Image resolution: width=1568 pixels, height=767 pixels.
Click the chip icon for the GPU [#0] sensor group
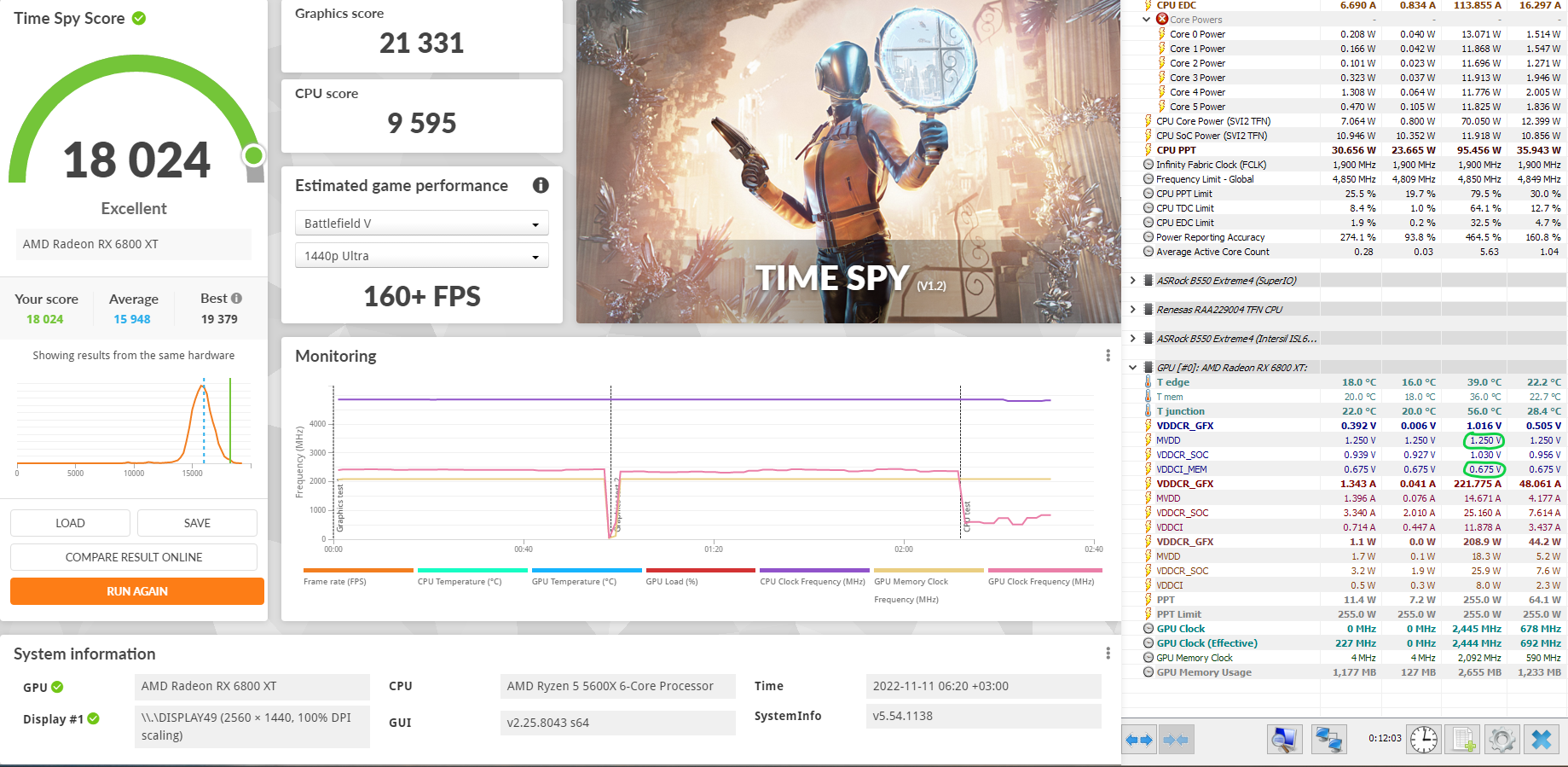click(1149, 368)
